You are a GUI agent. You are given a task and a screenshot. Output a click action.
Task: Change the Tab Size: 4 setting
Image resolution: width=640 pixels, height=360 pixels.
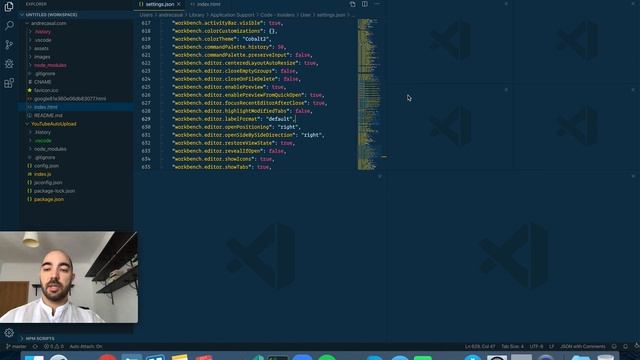tap(512, 347)
